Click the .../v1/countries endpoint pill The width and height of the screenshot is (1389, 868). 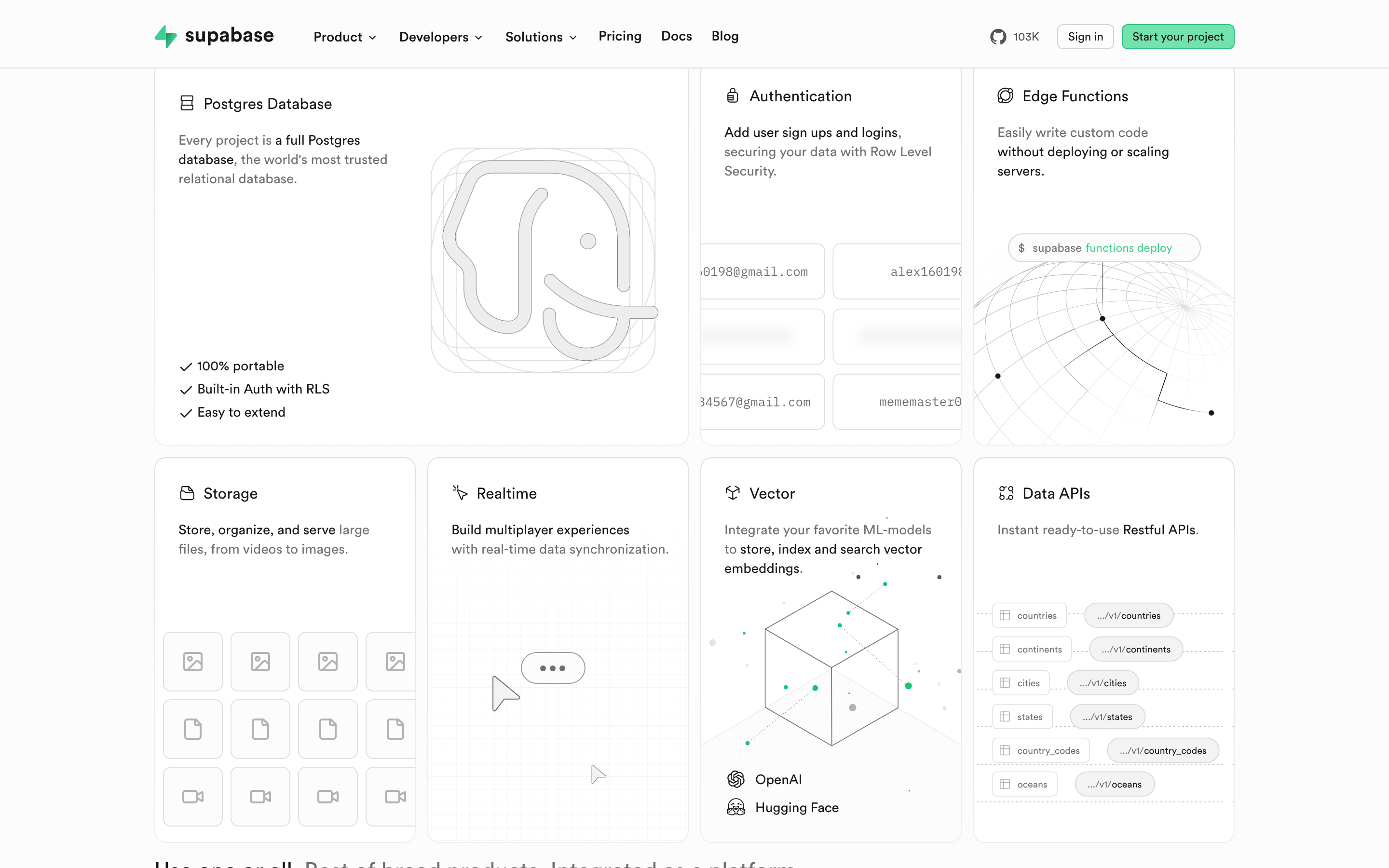tap(1129, 615)
